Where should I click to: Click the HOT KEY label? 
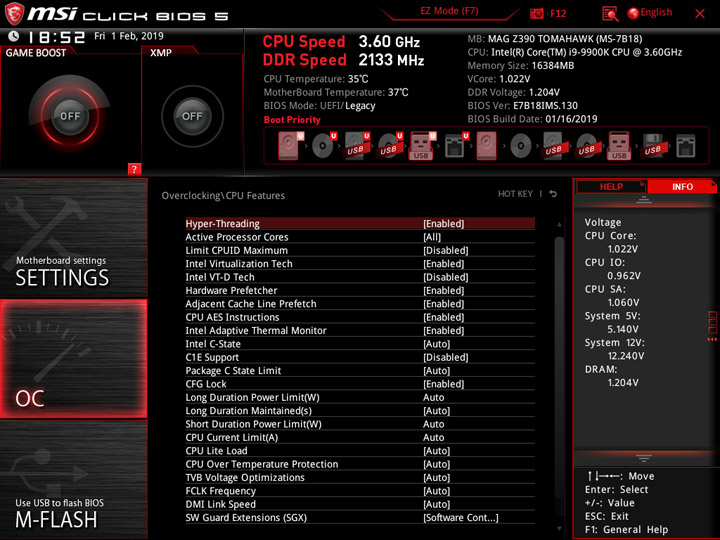(515, 194)
